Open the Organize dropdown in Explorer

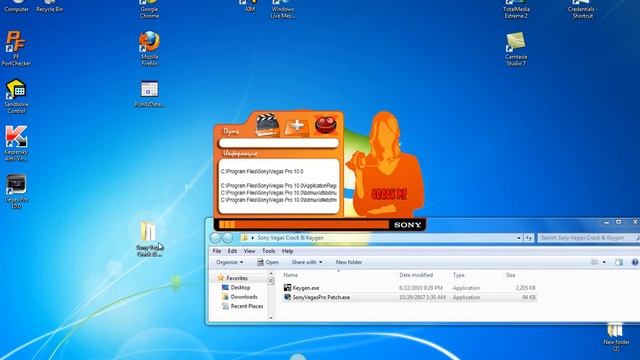(x=229, y=262)
